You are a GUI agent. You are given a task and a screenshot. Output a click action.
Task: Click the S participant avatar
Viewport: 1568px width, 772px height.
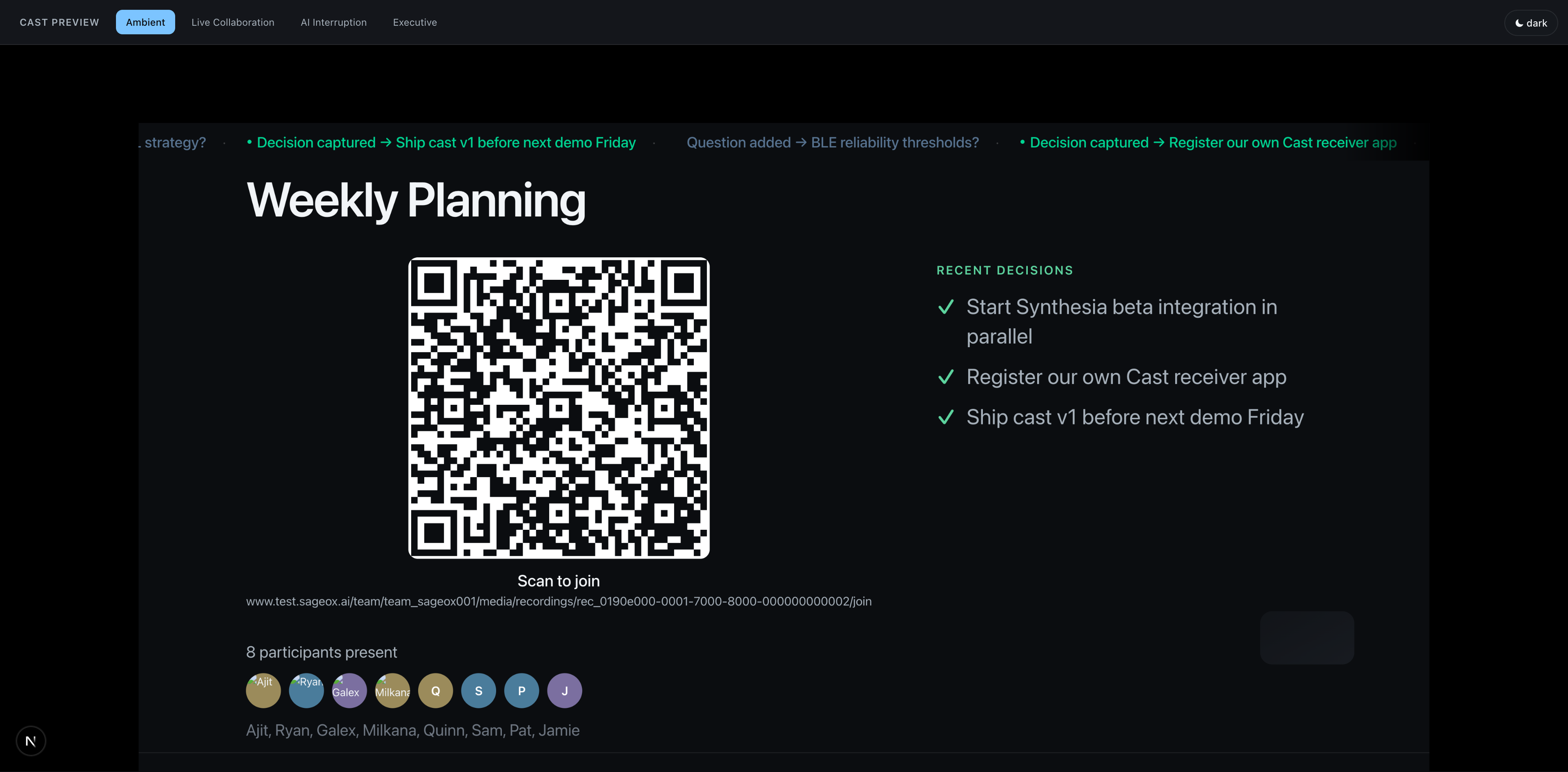pos(479,690)
